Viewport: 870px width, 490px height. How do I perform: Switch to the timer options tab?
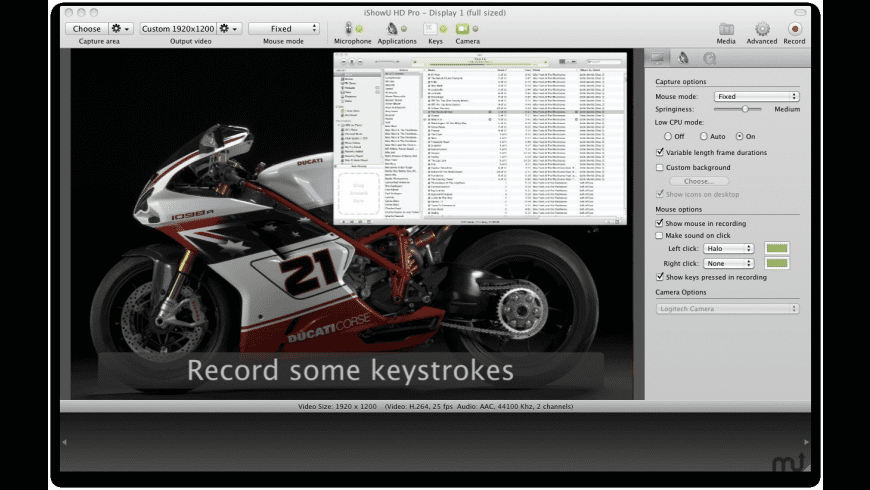(x=709, y=58)
